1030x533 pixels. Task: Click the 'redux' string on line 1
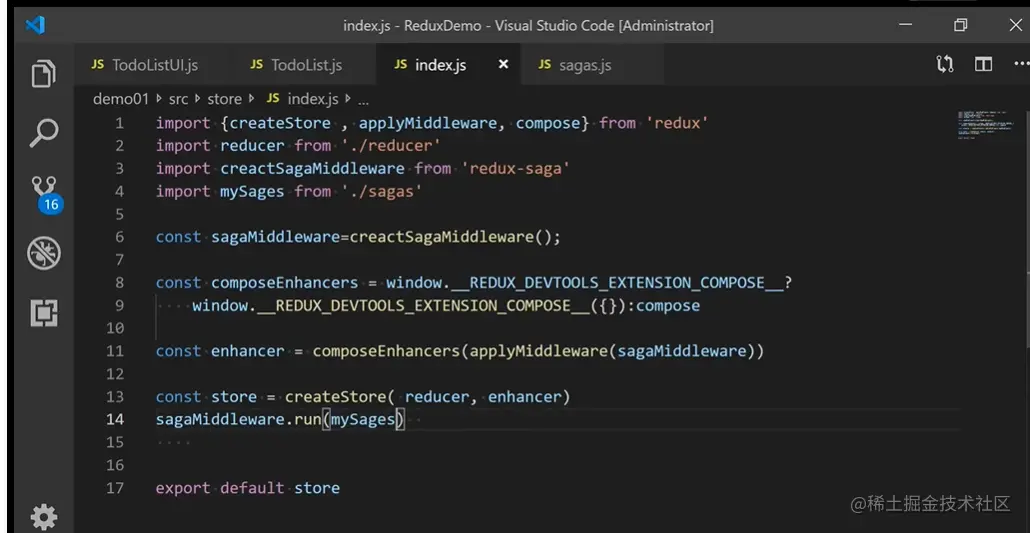(x=677, y=123)
